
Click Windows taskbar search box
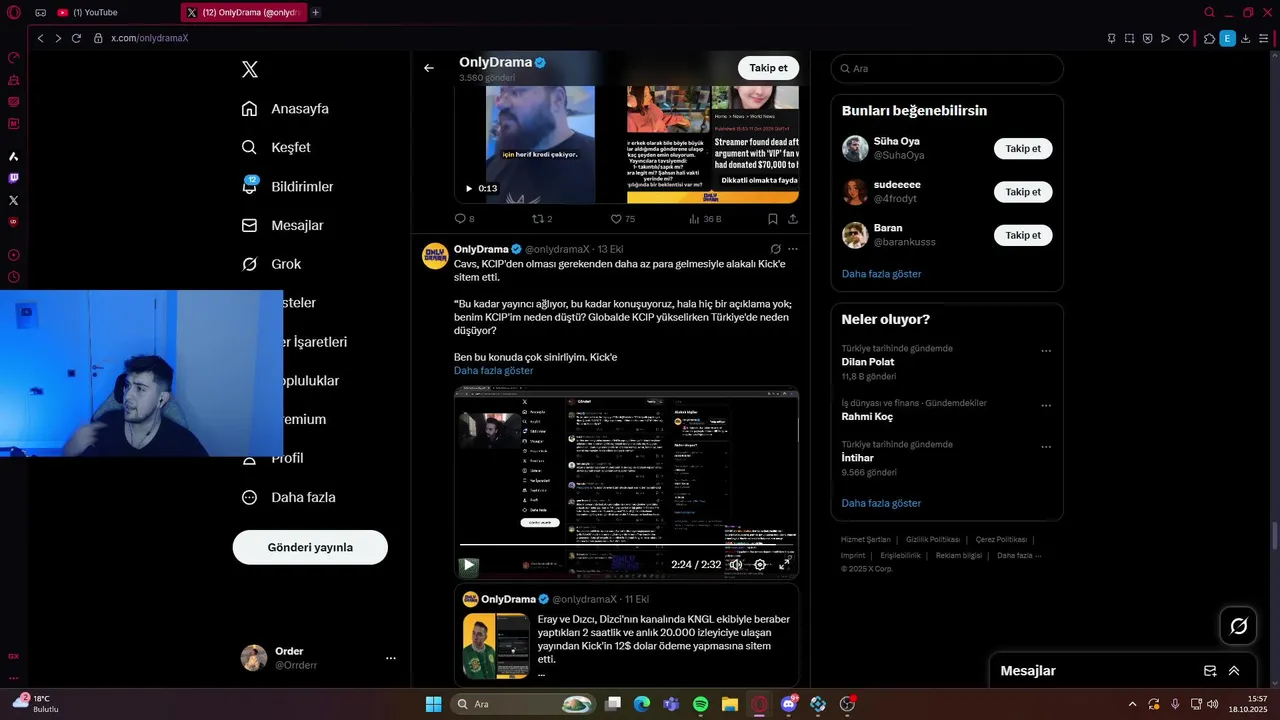click(x=524, y=704)
